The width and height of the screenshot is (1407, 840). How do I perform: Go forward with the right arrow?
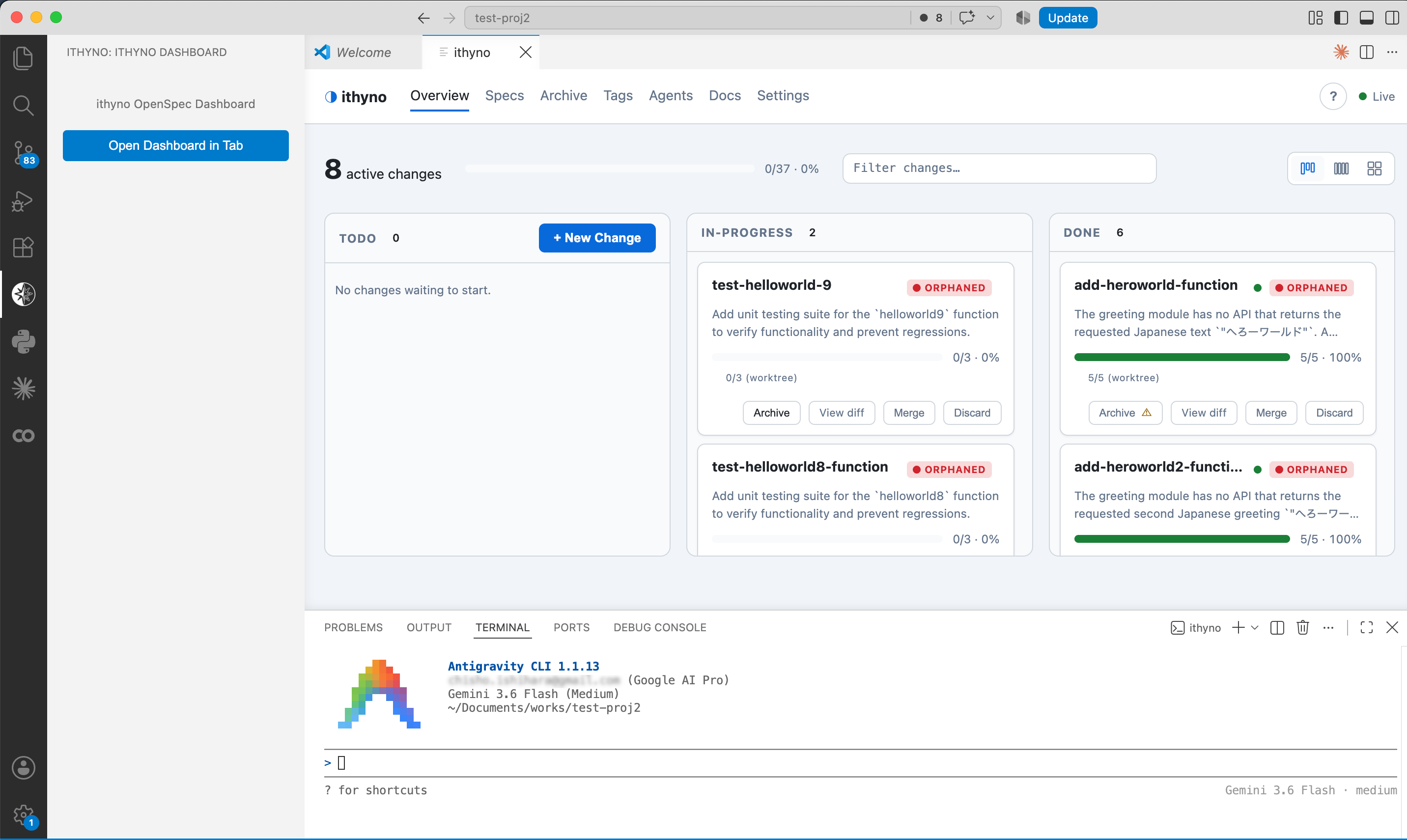point(450,18)
